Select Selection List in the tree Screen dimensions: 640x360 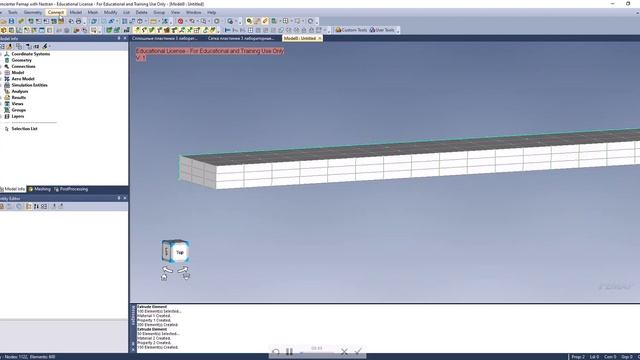coord(24,129)
